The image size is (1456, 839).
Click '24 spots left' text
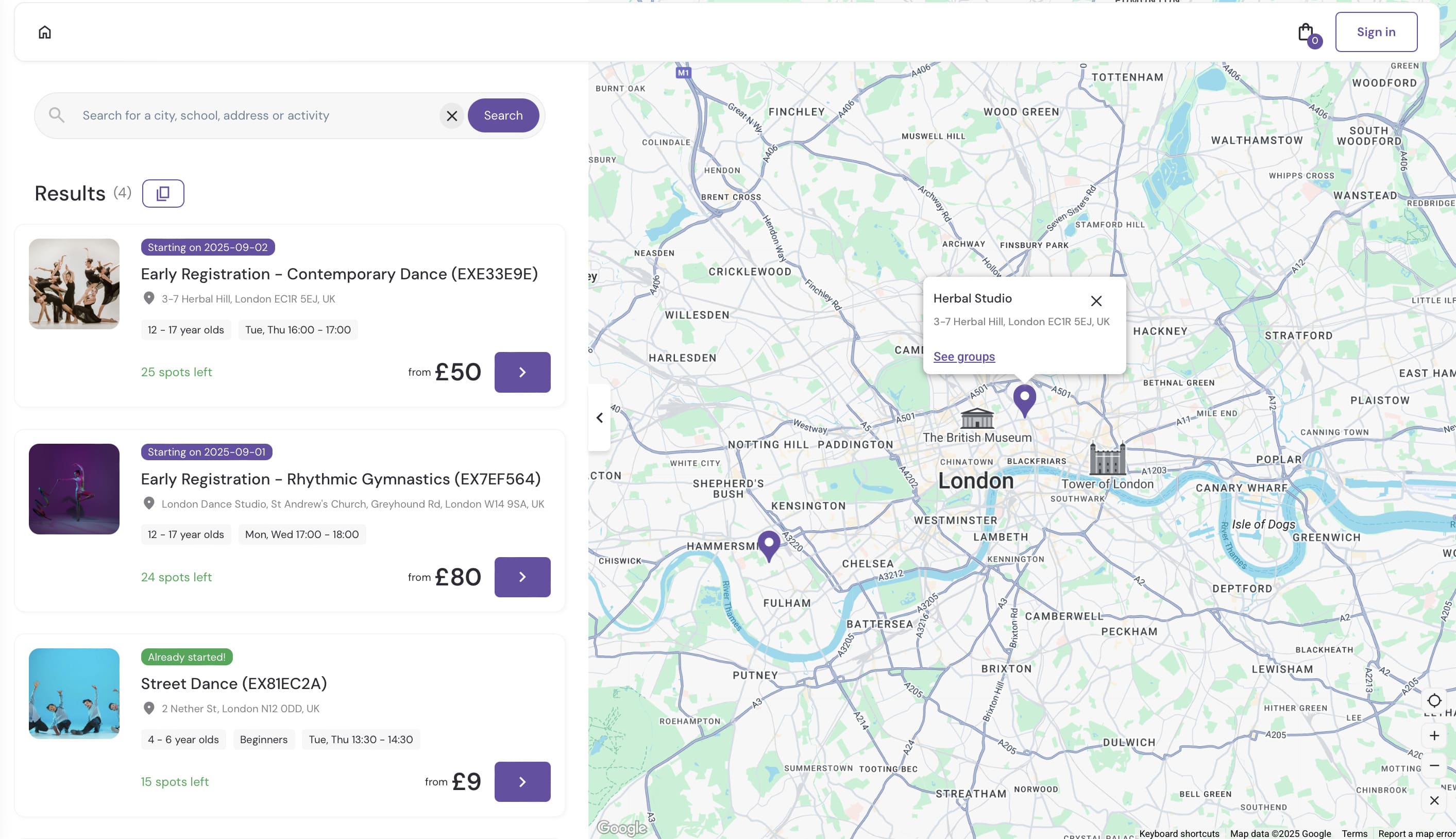(x=176, y=577)
